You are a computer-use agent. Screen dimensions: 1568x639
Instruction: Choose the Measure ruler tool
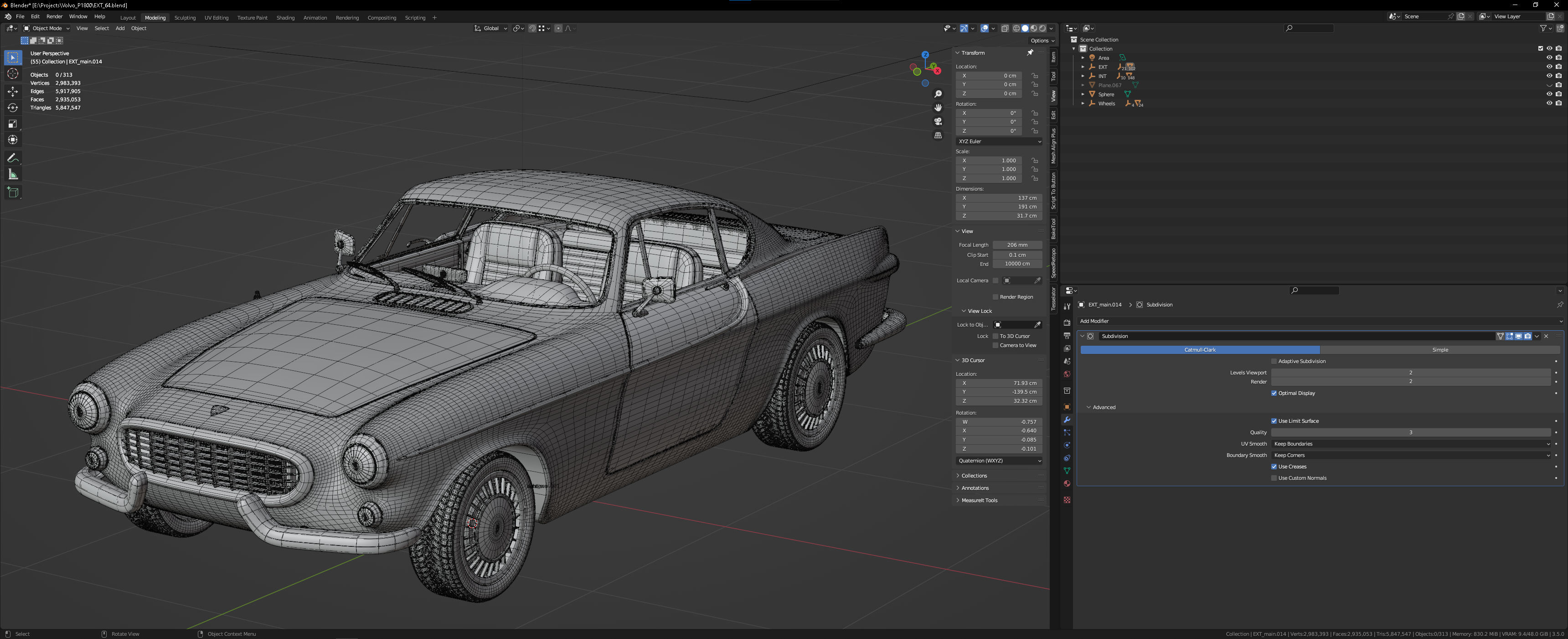point(13,175)
